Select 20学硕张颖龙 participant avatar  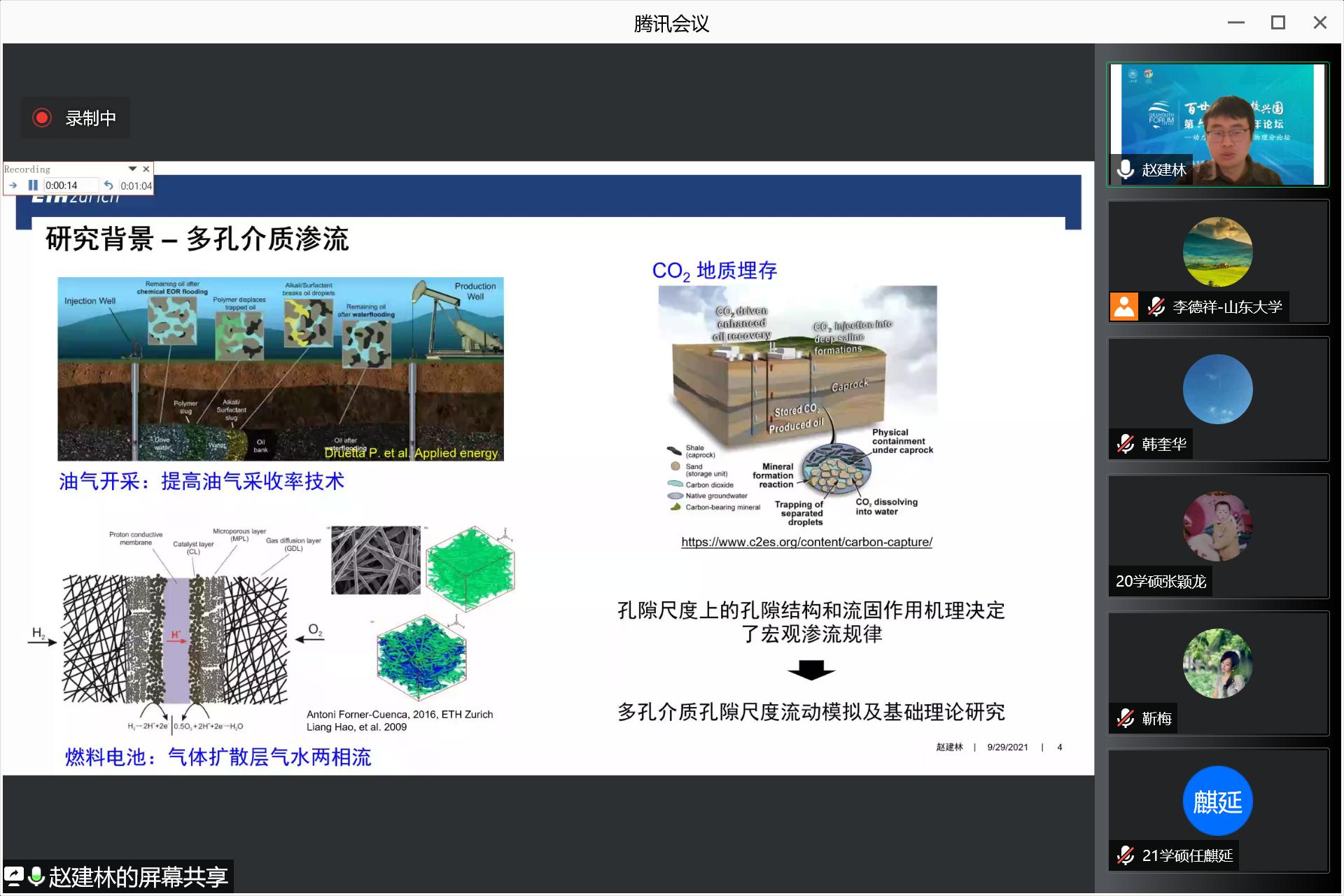click(1217, 526)
